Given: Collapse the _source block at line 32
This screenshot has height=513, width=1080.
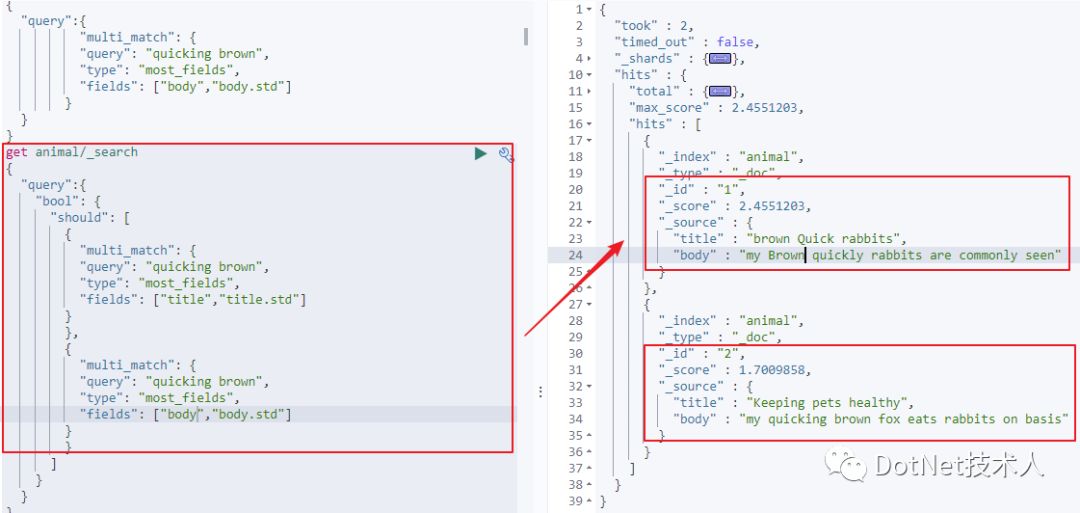Looking at the screenshot, I should click(590, 386).
